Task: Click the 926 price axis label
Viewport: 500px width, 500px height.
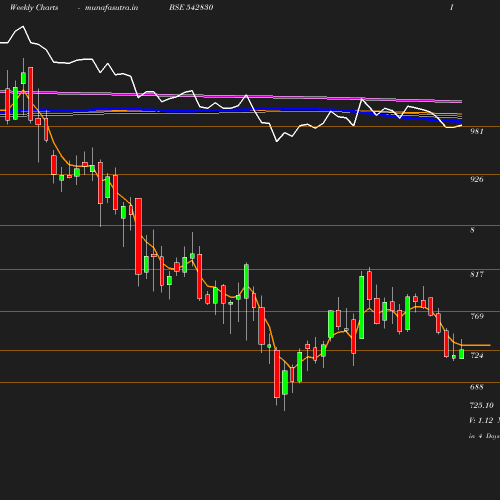Action: coord(477,179)
